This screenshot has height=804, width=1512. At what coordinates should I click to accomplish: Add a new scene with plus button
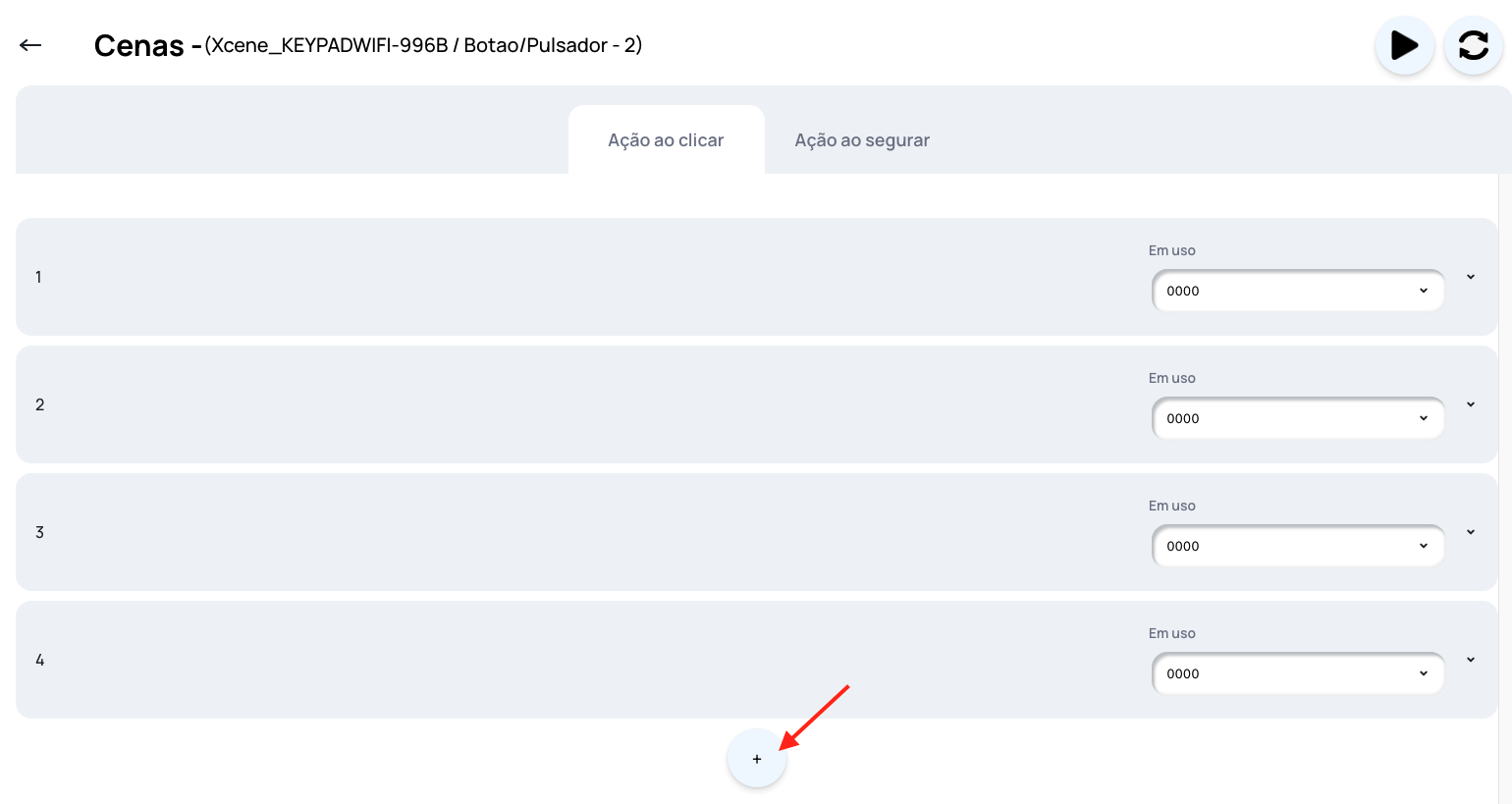pos(756,759)
